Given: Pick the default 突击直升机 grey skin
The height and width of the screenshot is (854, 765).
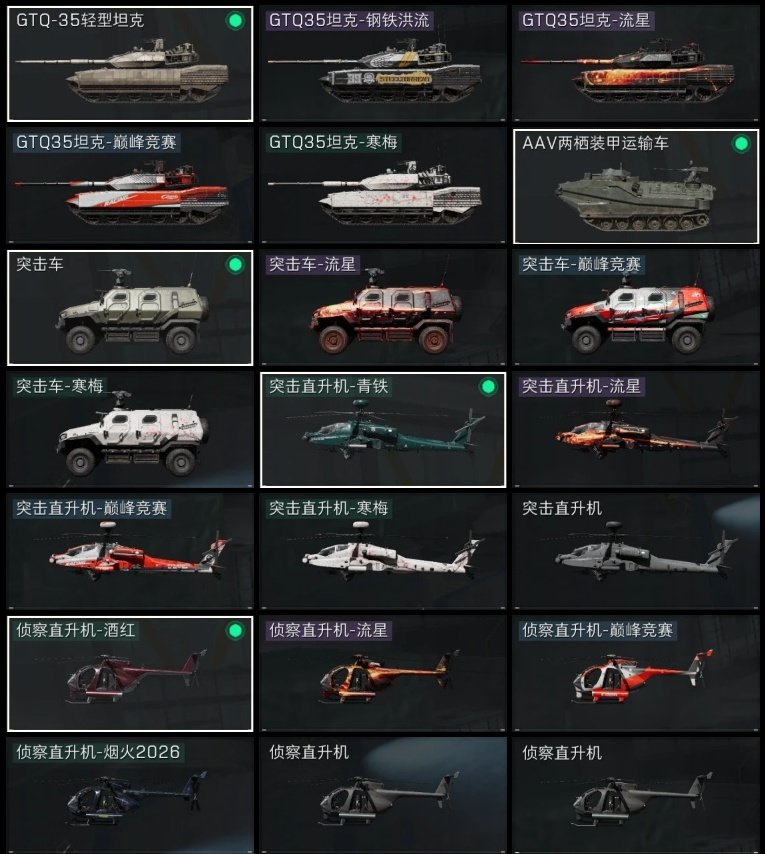Looking at the screenshot, I should (636, 552).
